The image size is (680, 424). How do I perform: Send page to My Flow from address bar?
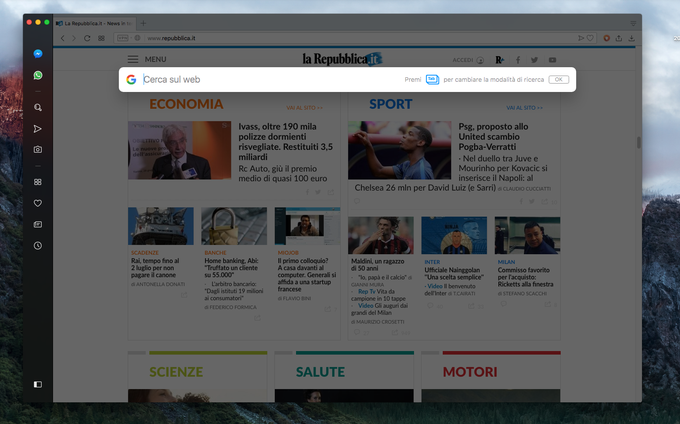pos(581,38)
